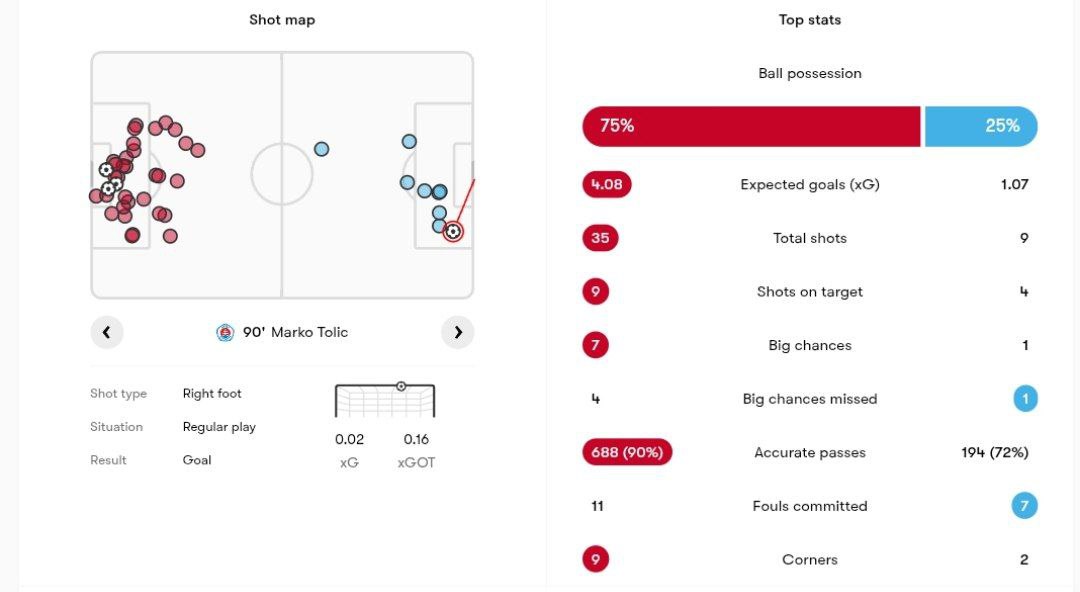Click the 90' Marko Tolic player name
Screen dimensions: 1080x592
pyautogui.click(x=295, y=332)
